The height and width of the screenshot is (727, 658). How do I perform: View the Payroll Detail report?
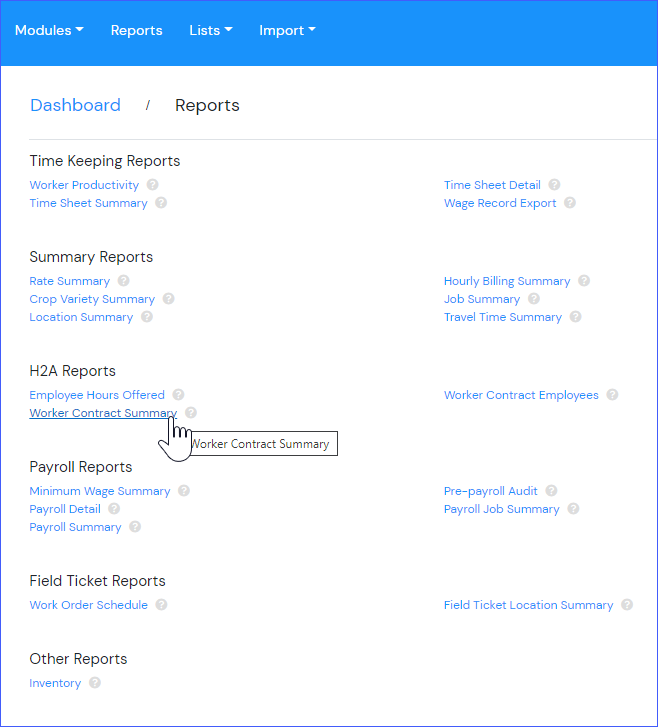65,509
